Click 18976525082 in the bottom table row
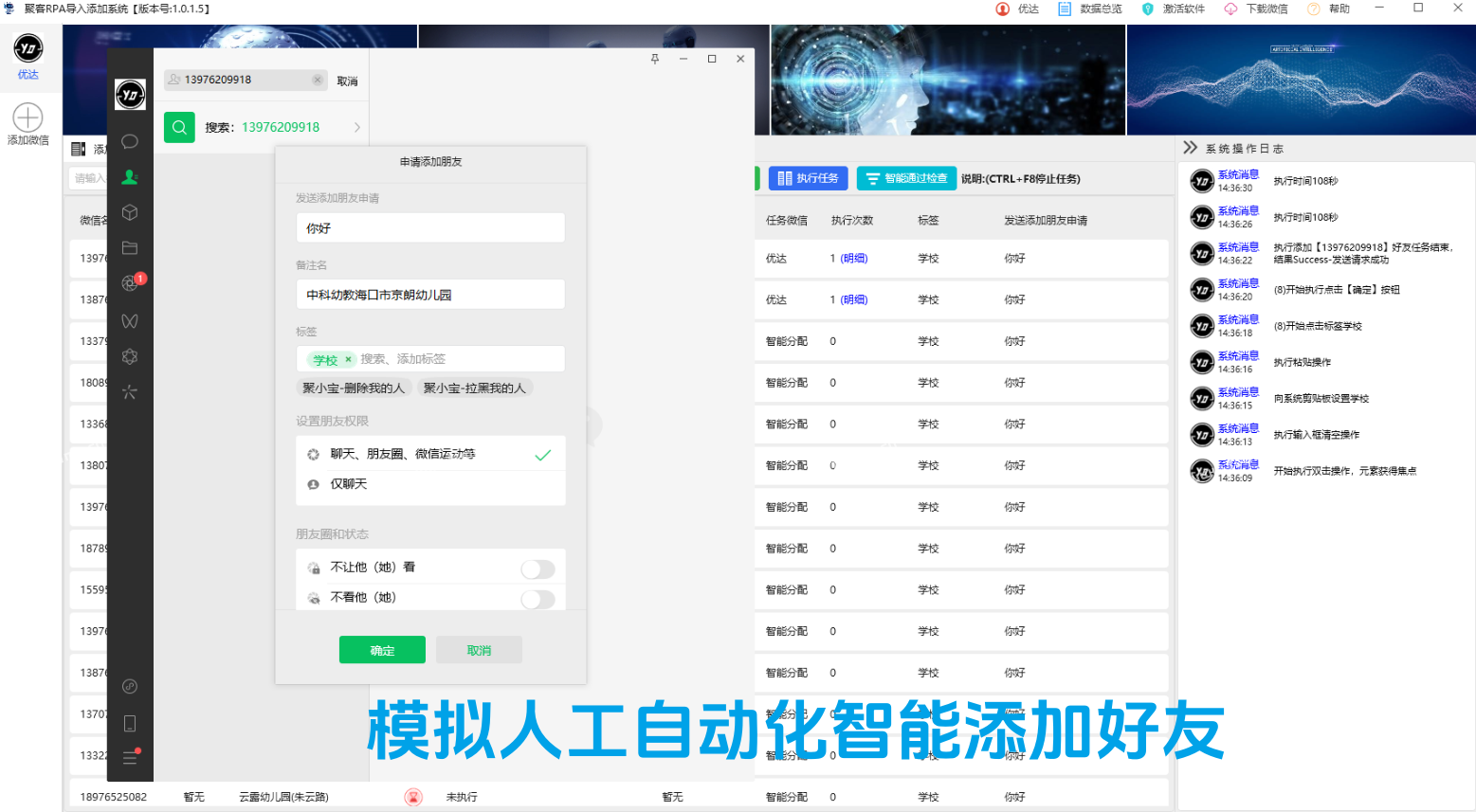 tap(114, 797)
